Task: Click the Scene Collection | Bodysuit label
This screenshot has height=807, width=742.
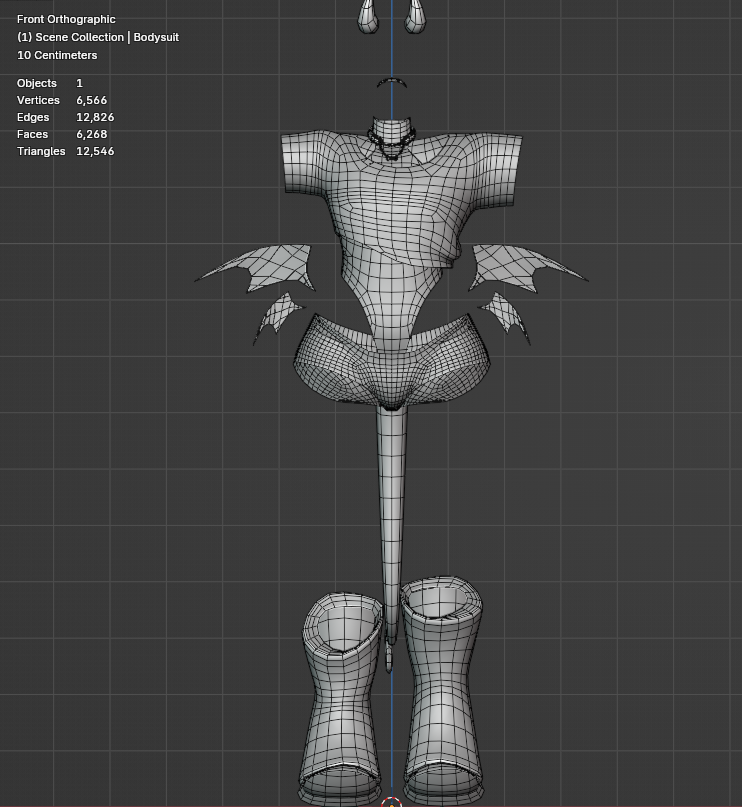Action: [x=98, y=37]
